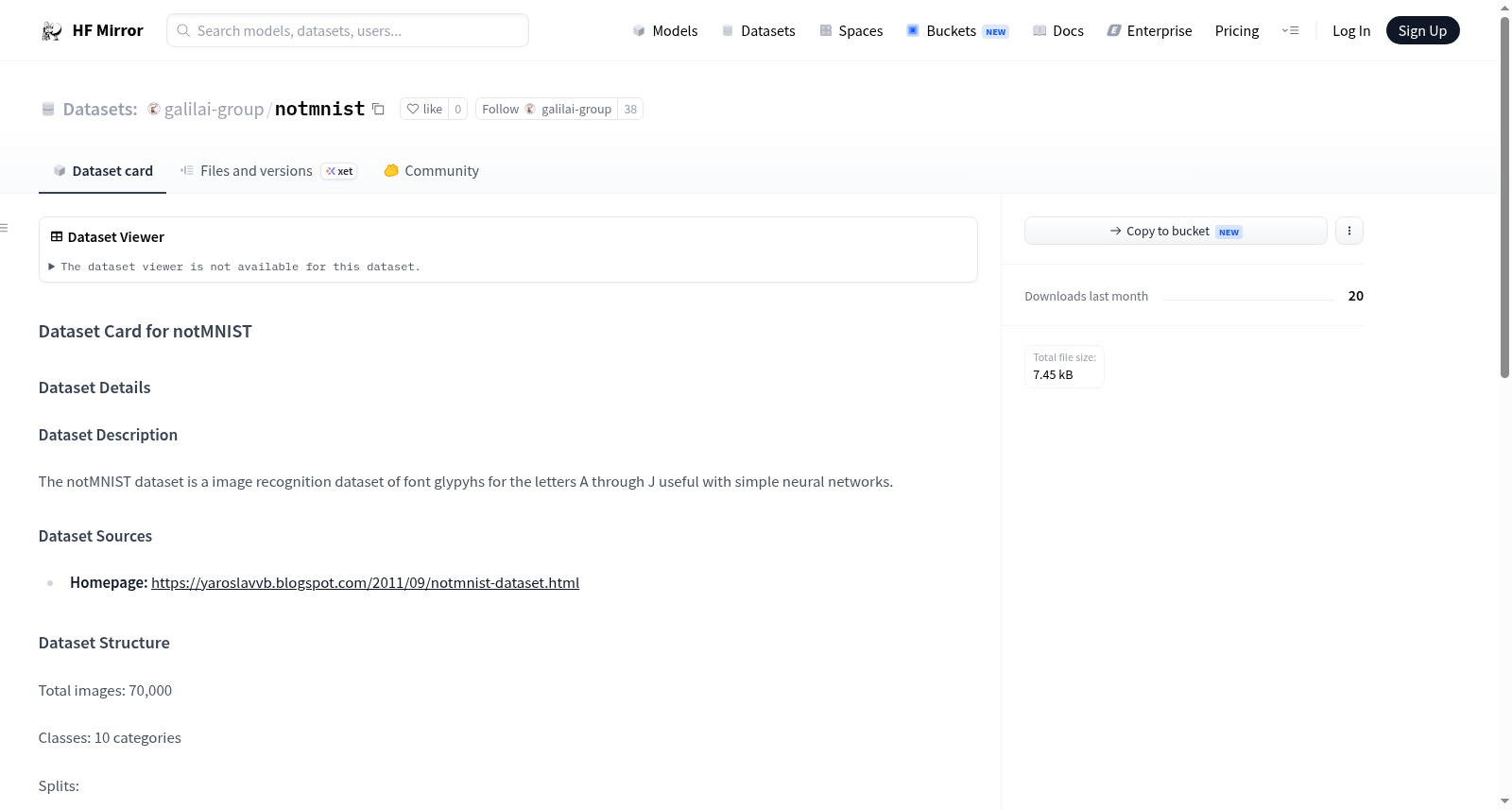Open Buckets in the navigation bar
The width and height of the screenshot is (1512, 810).
click(x=957, y=30)
